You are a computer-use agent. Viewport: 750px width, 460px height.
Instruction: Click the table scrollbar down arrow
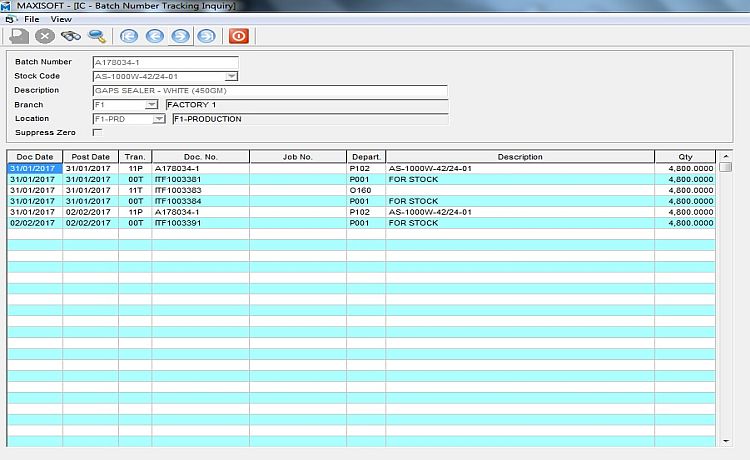(x=725, y=441)
